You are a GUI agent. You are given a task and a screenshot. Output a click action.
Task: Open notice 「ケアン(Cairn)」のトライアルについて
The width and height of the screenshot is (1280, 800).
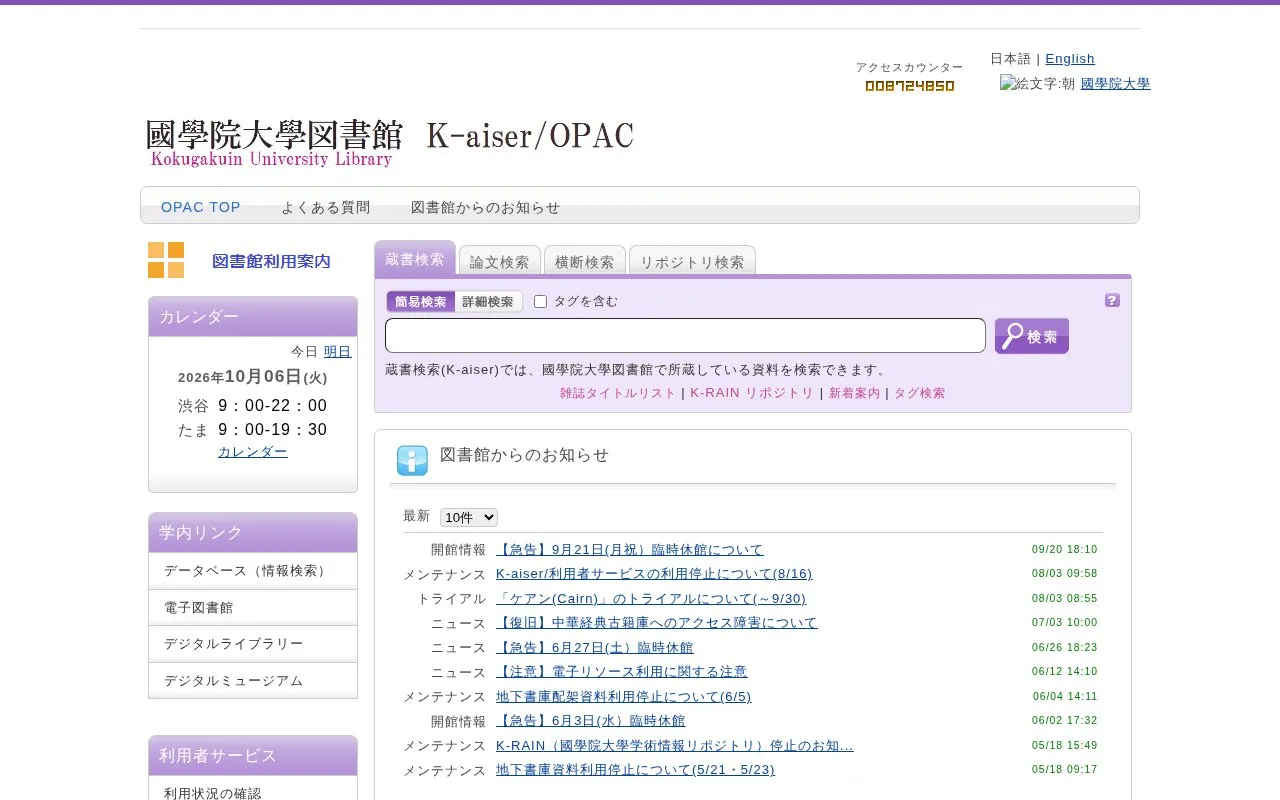pyautogui.click(x=651, y=598)
